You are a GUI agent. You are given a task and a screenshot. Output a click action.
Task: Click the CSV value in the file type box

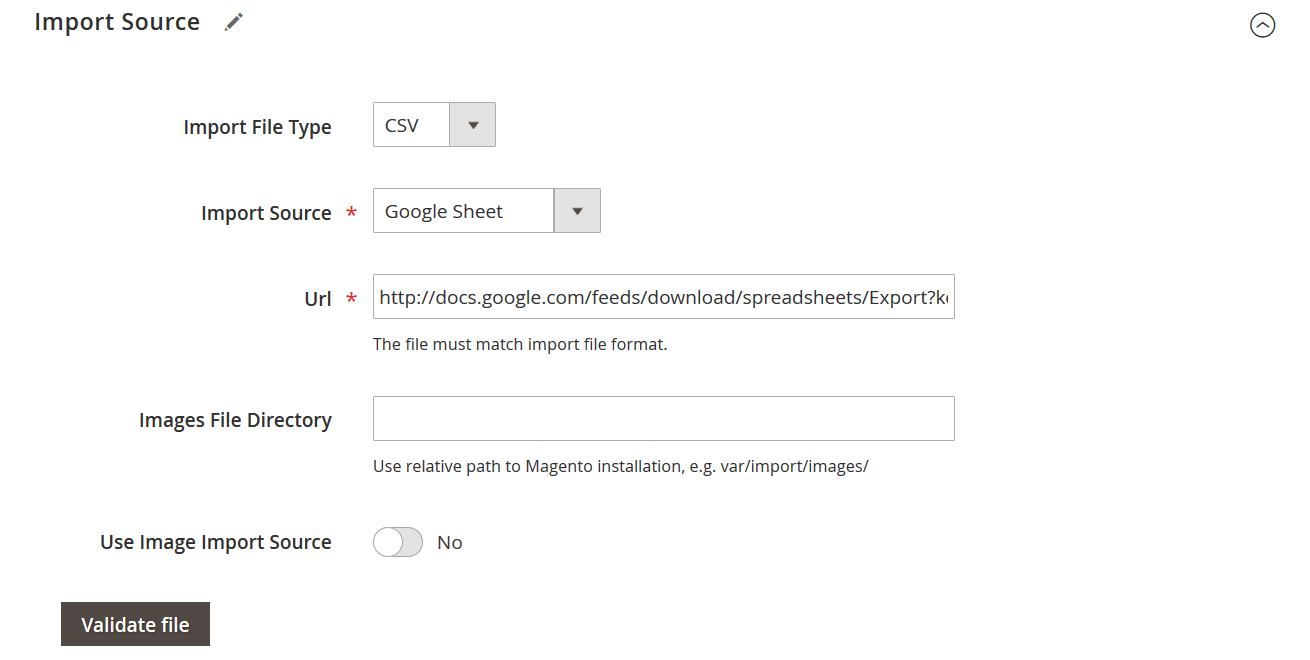pos(409,124)
